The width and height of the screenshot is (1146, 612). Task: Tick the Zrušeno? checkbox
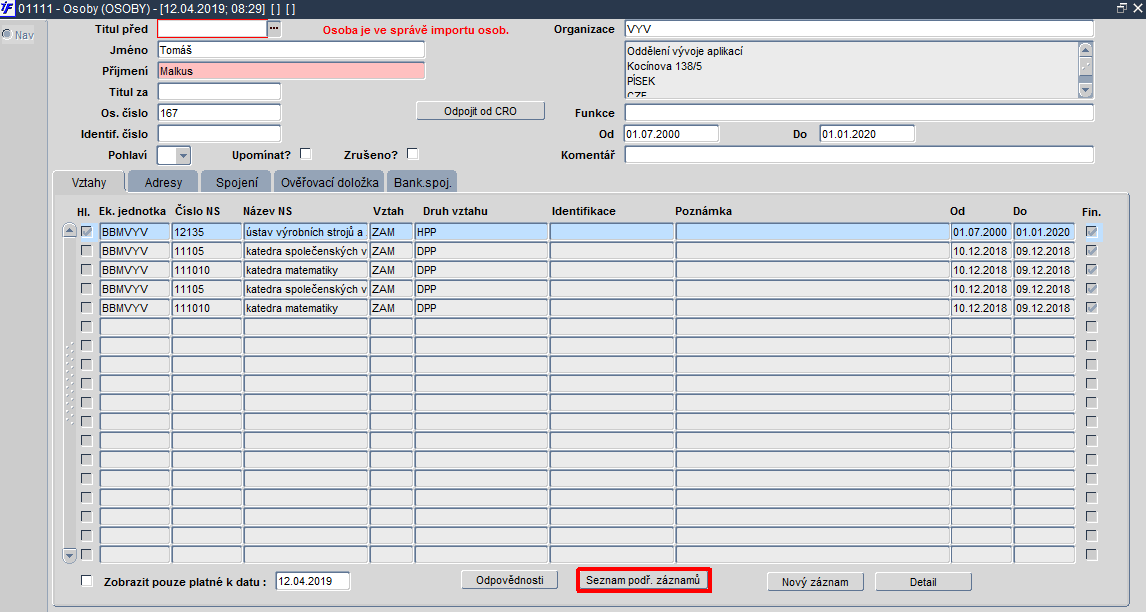click(x=412, y=154)
